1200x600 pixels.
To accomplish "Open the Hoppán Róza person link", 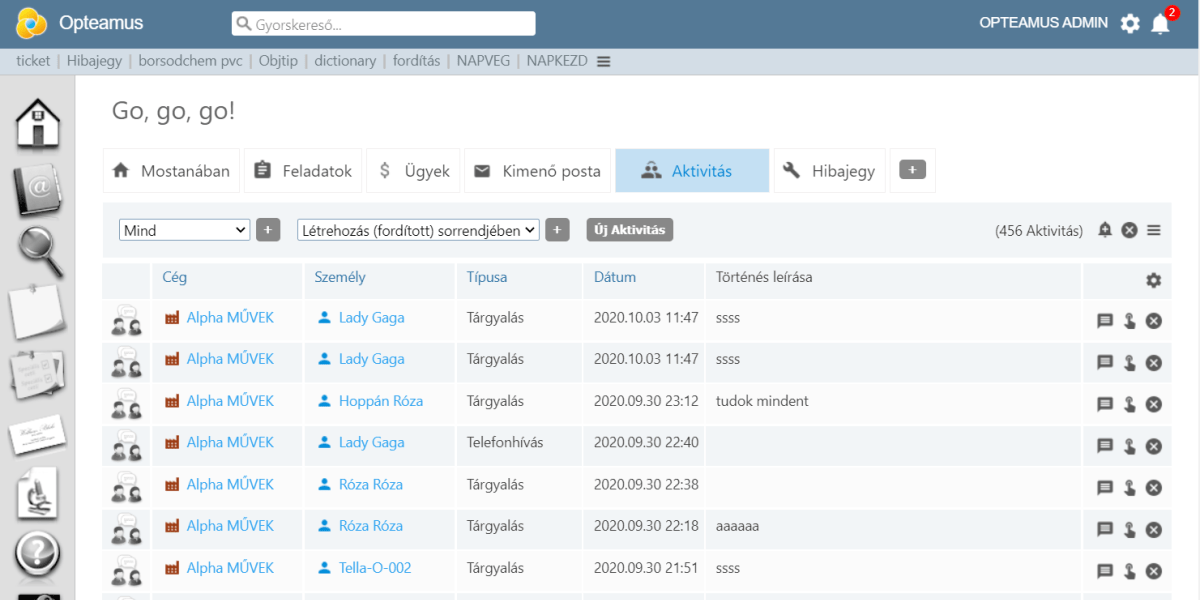I will [380, 401].
